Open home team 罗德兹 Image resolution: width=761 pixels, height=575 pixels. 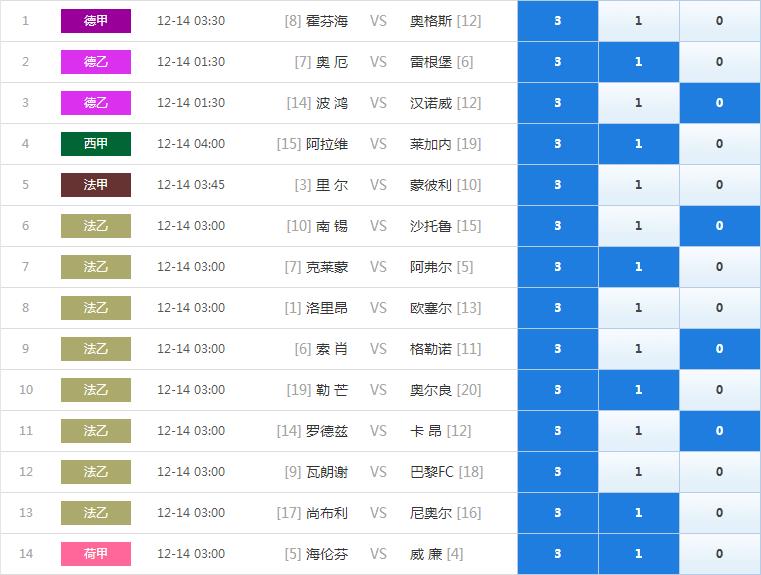click(x=327, y=431)
